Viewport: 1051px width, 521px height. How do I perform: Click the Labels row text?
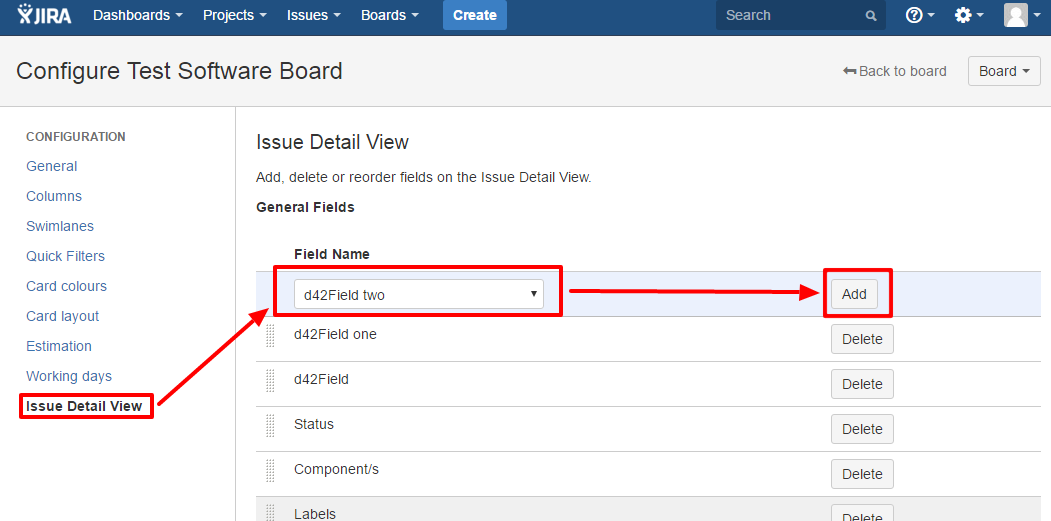pos(315,514)
